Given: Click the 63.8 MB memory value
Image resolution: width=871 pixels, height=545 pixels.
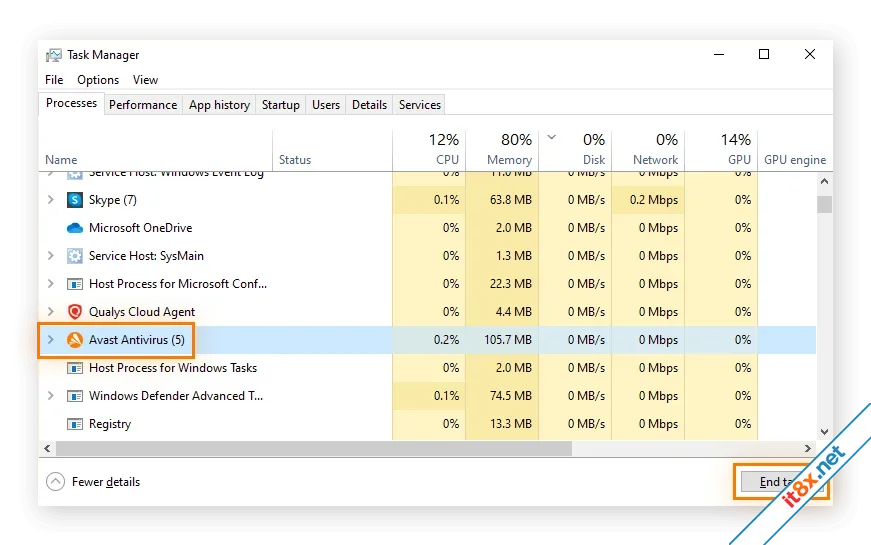Looking at the screenshot, I should pyautogui.click(x=510, y=200).
